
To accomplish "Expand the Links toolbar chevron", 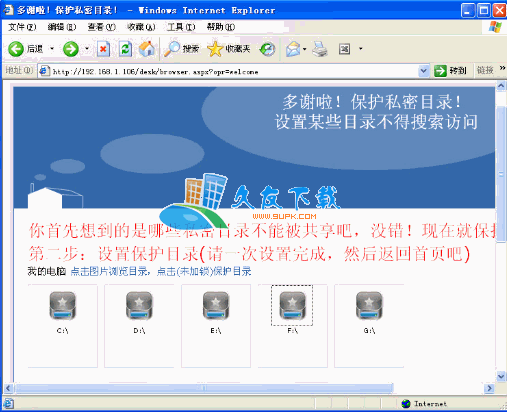I will coord(502,68).
